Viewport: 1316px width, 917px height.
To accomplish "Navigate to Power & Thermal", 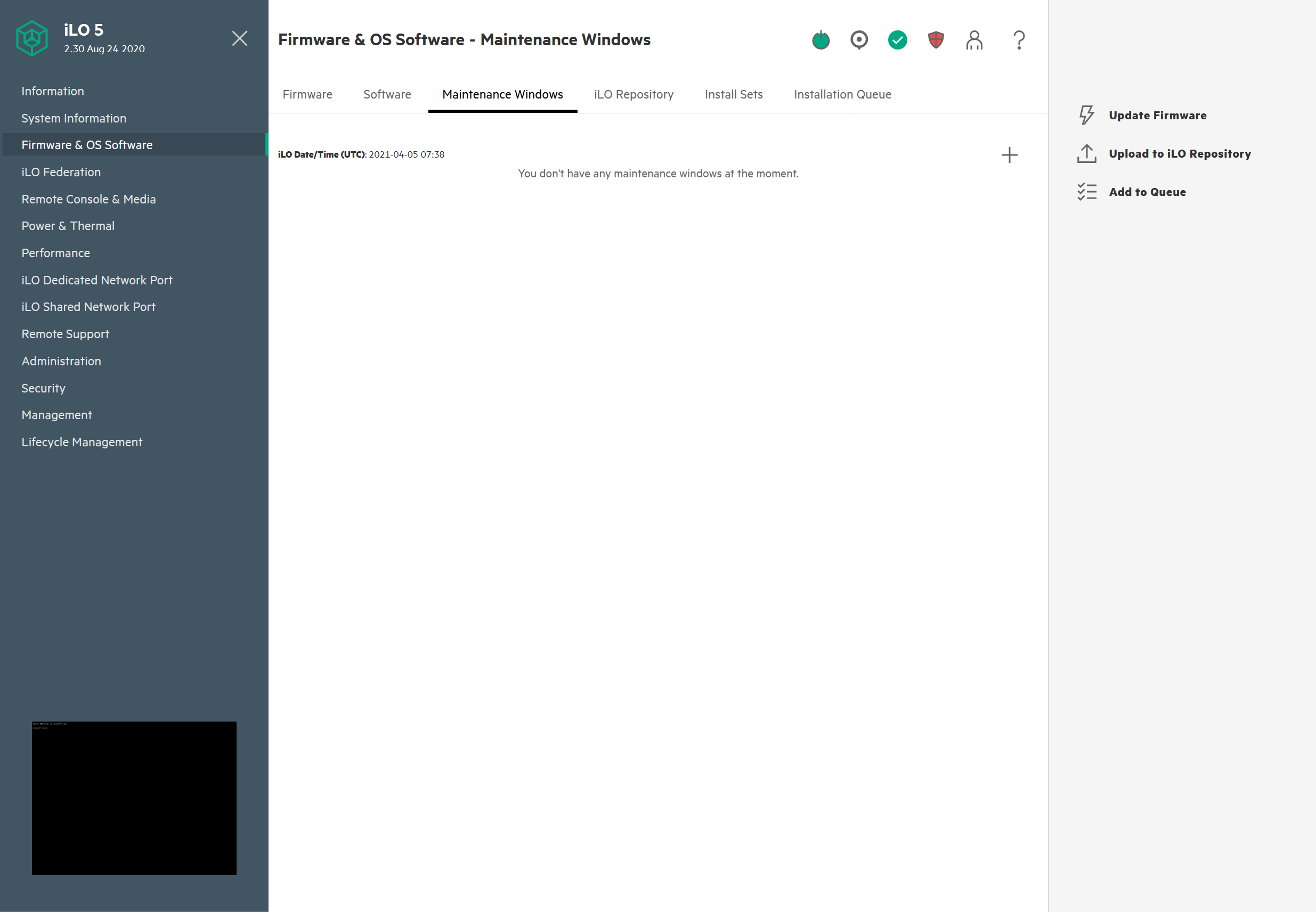I will (x=68, y=226).
